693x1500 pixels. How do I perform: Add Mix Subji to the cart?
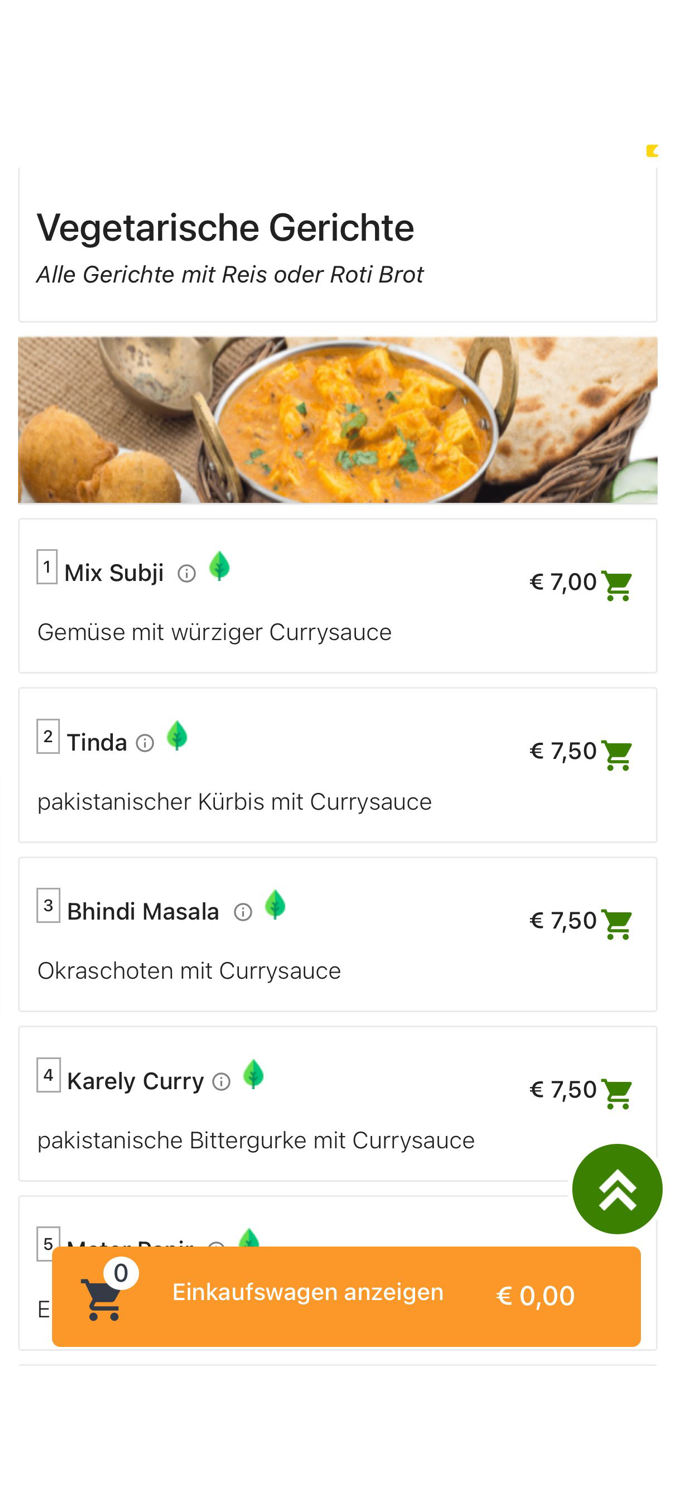(x=617, y=588)
